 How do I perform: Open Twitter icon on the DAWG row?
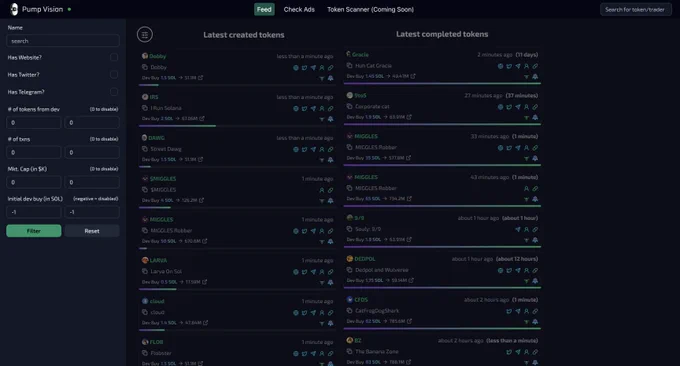click(304, 149)
